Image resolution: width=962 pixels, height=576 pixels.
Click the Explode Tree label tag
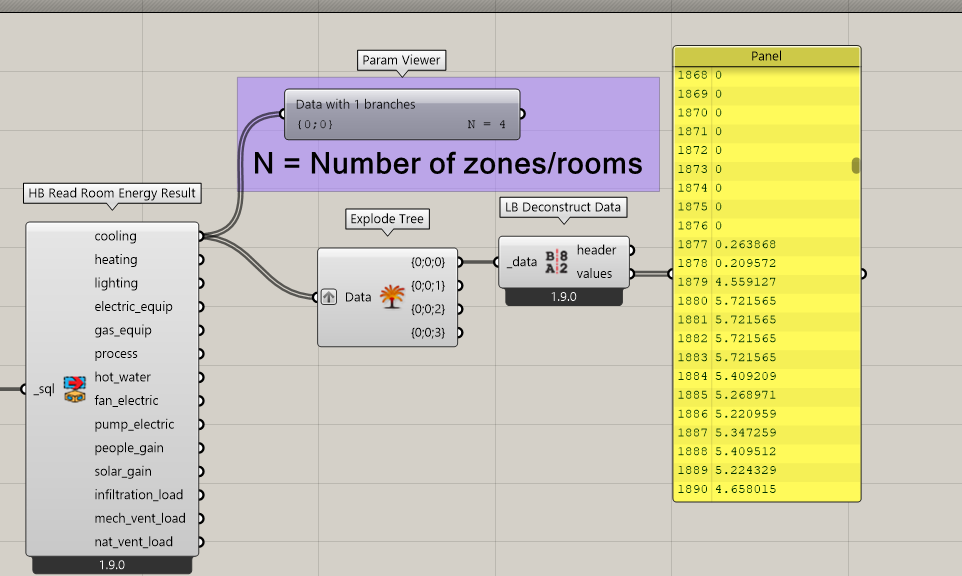387,219
